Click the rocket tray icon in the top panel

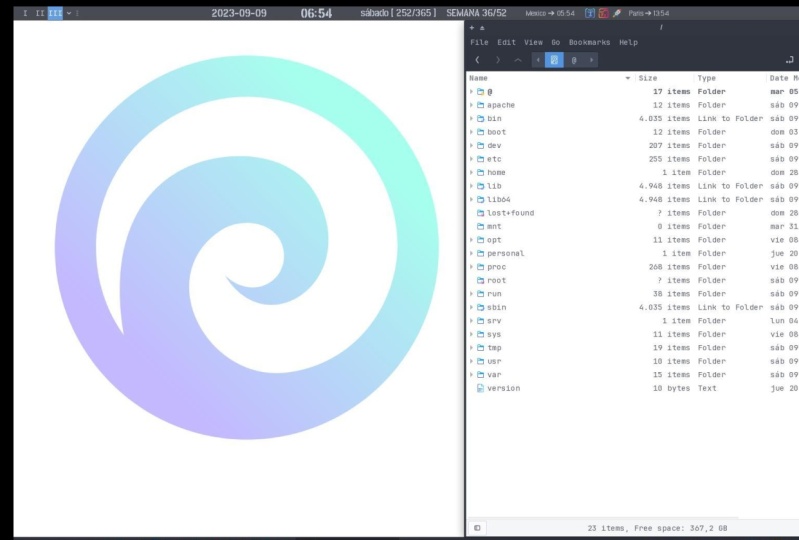point(617,13)
